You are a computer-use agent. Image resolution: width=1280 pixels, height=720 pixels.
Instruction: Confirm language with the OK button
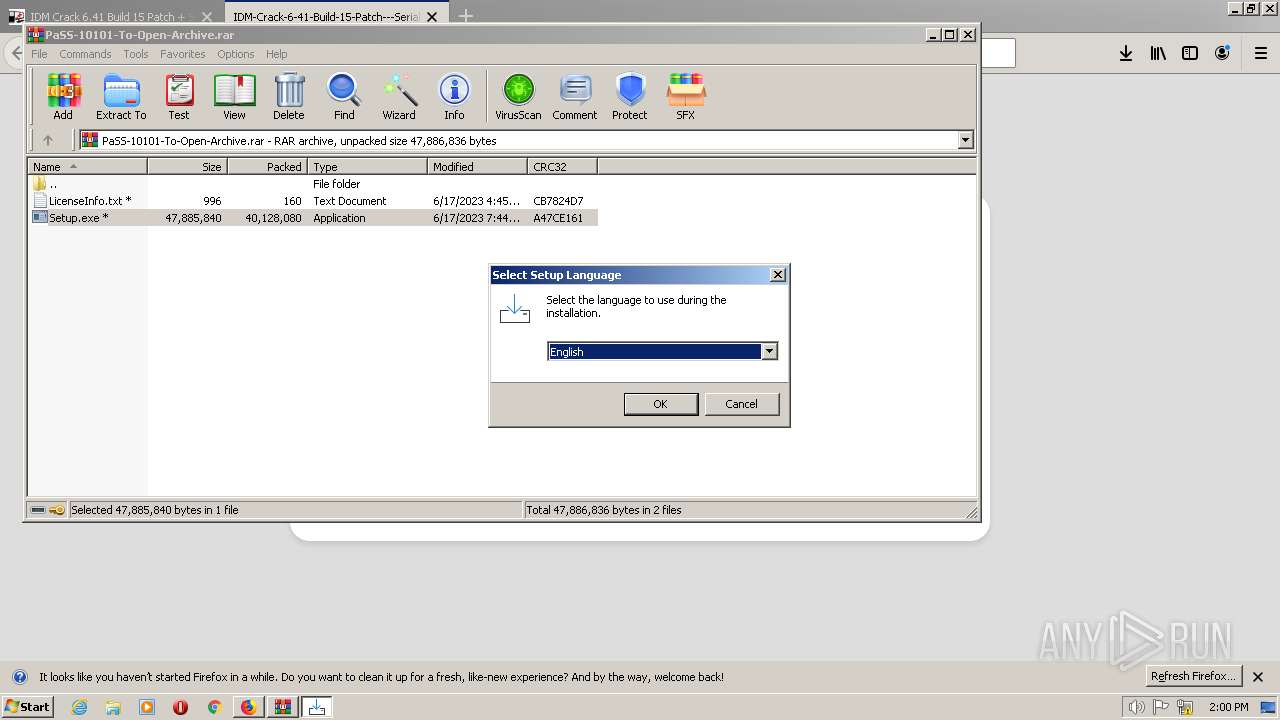pyautogui.click(x=660, y=404)
